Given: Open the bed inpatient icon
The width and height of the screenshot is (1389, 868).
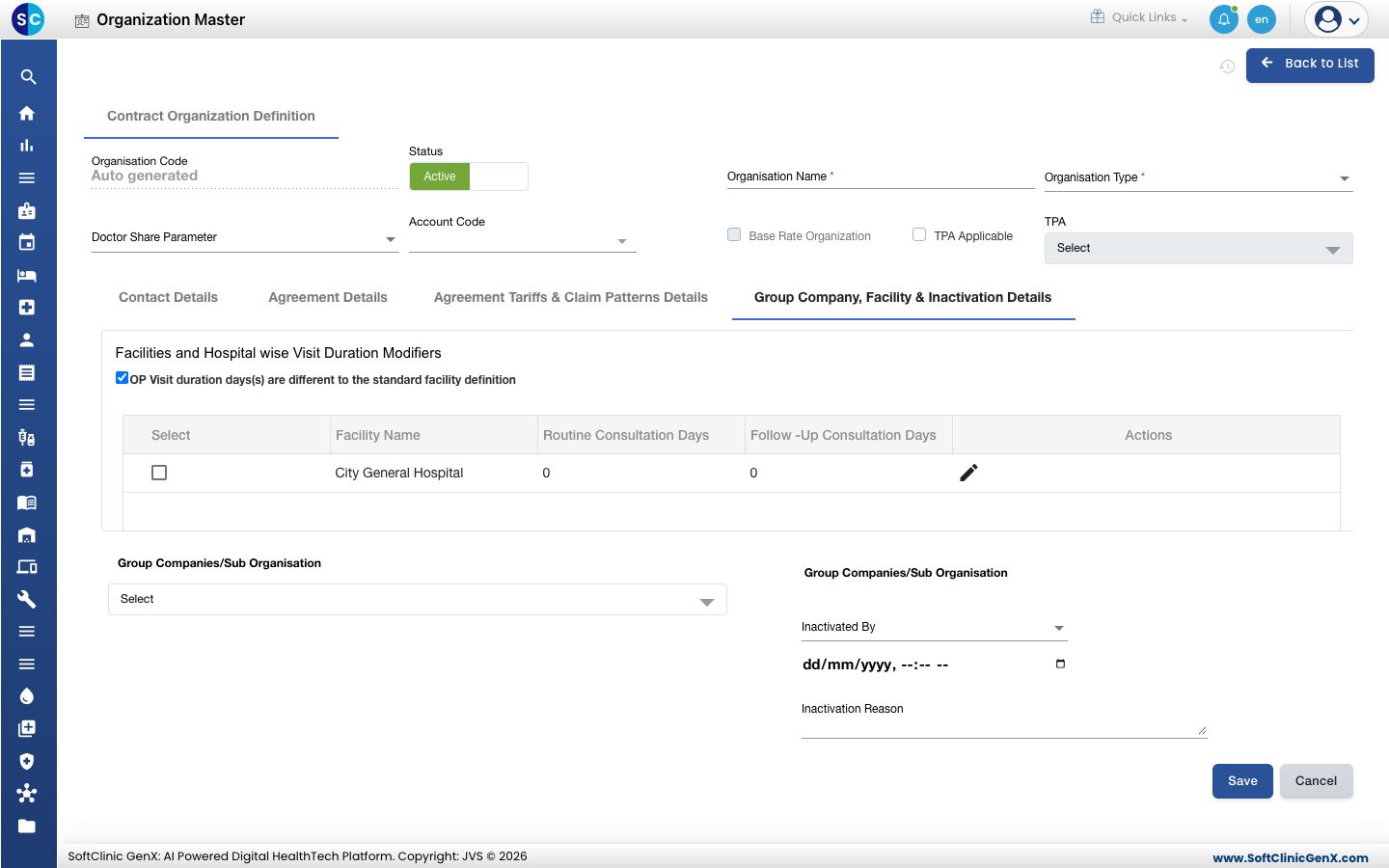Looking at the screenshot, I should tap(27, 275).
